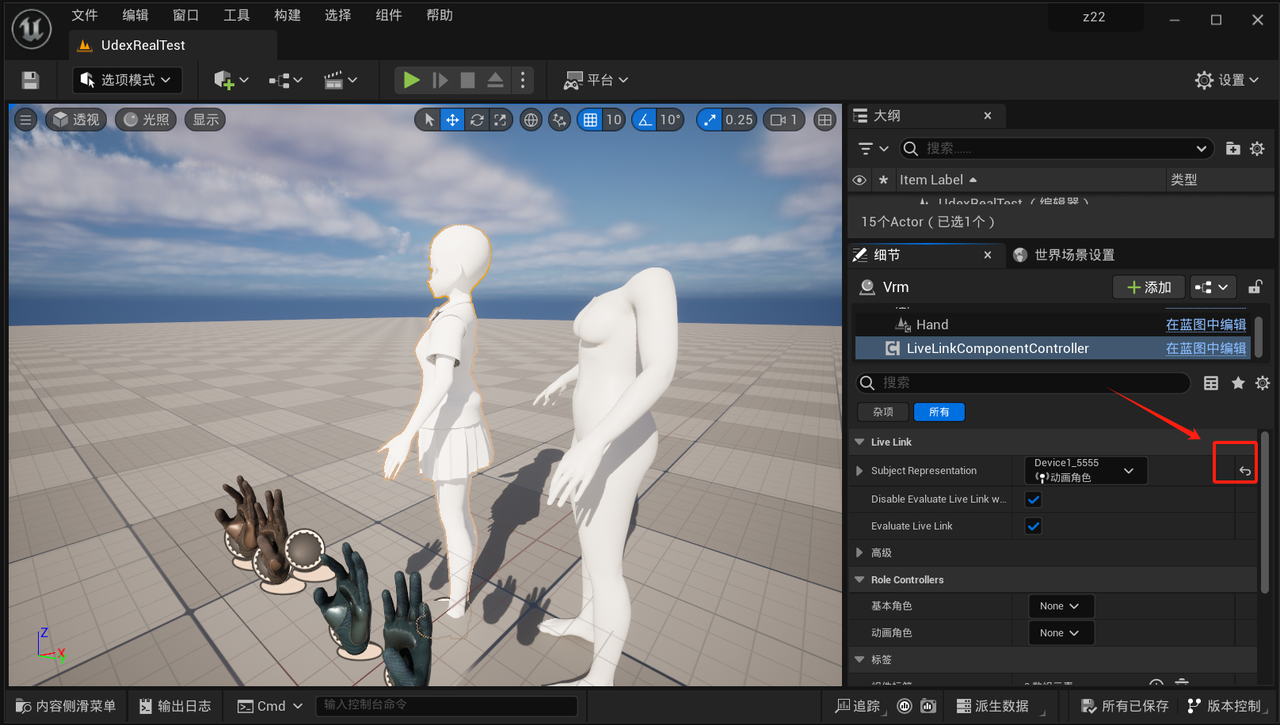Open the 文件 menu
Screen dimensions: 1280x725
(x=85, y=15)
